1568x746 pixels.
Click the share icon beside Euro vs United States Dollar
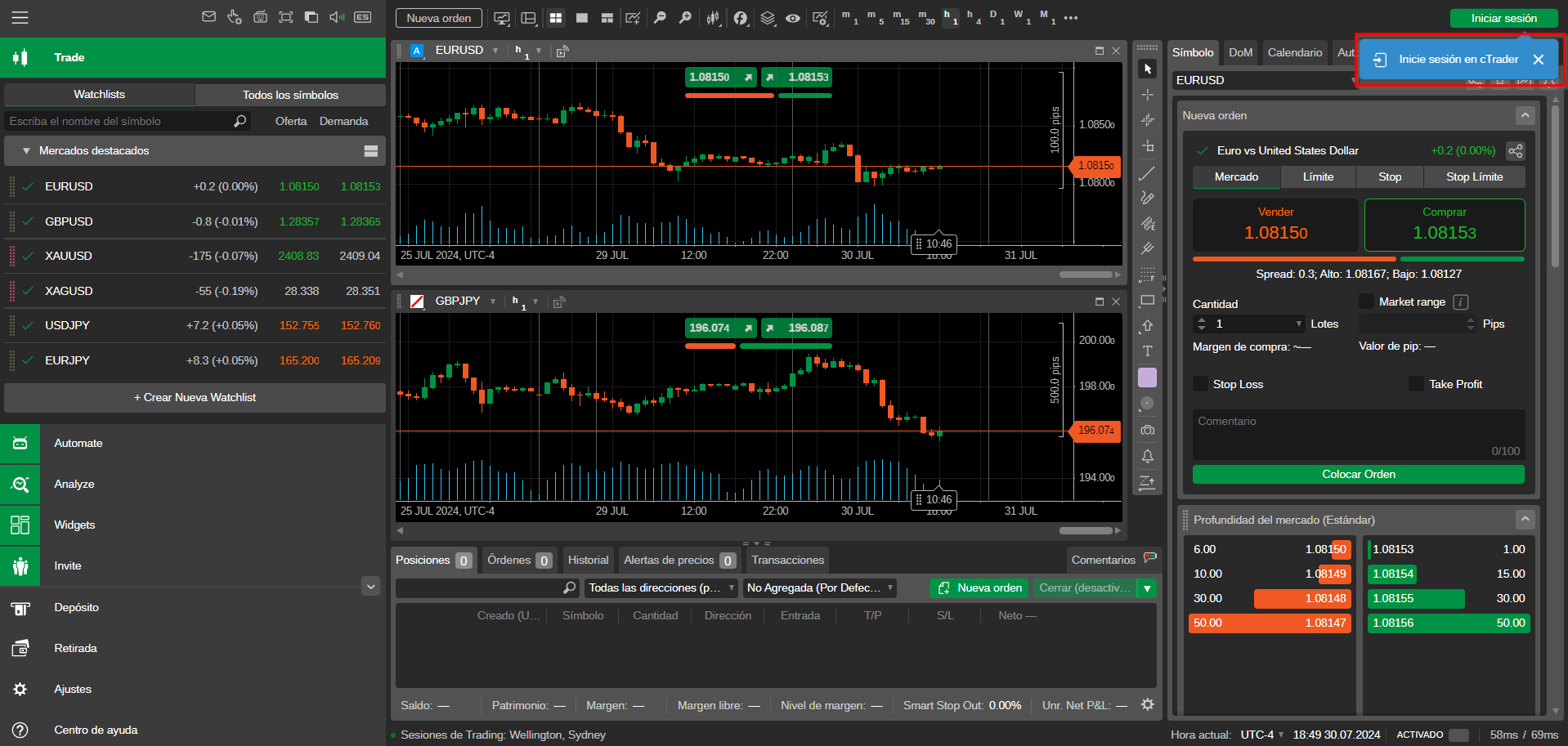1515,151
